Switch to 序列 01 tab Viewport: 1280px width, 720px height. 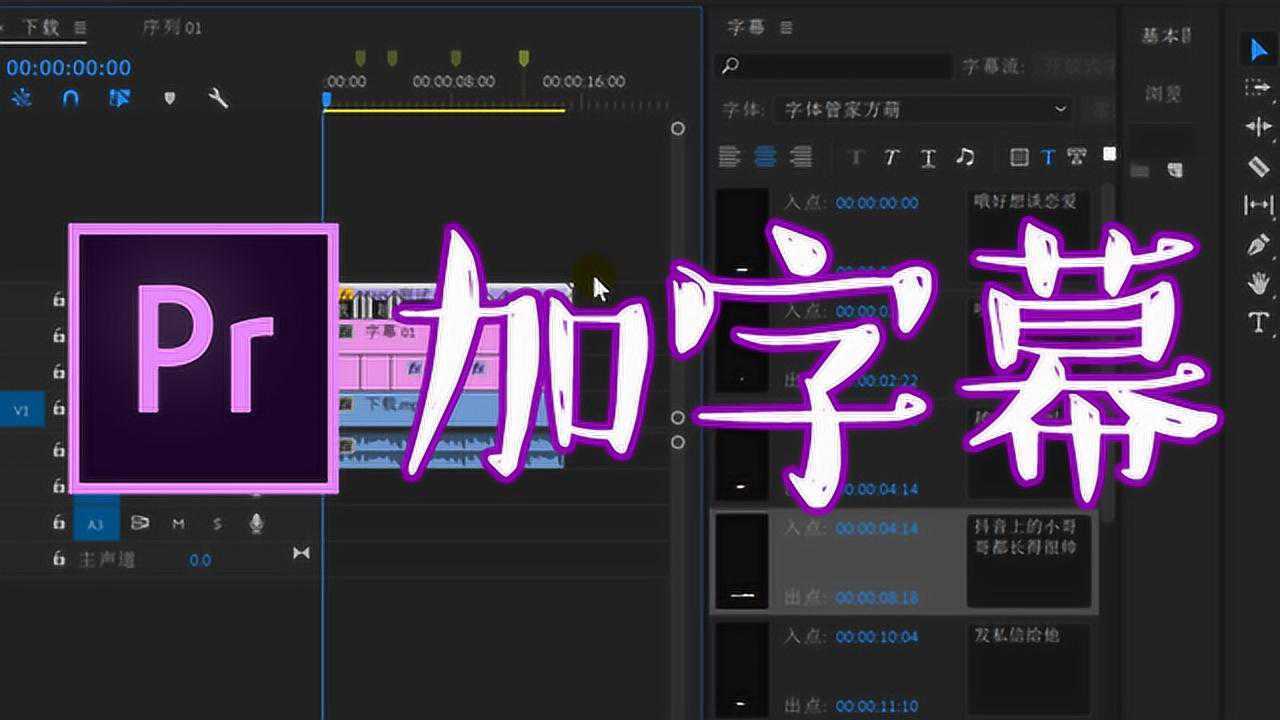[172, 27]
